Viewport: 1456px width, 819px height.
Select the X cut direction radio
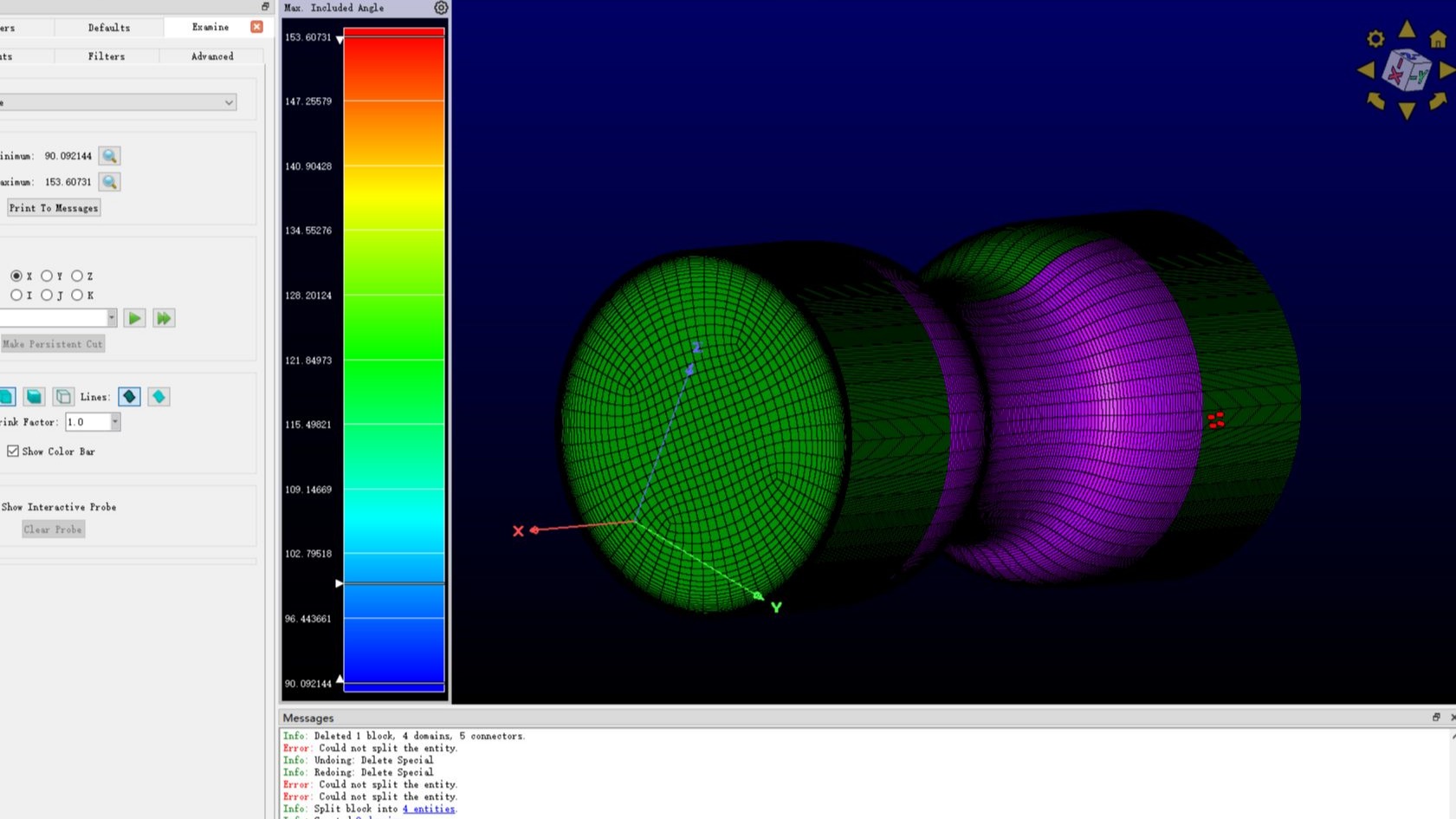(16, 276)
